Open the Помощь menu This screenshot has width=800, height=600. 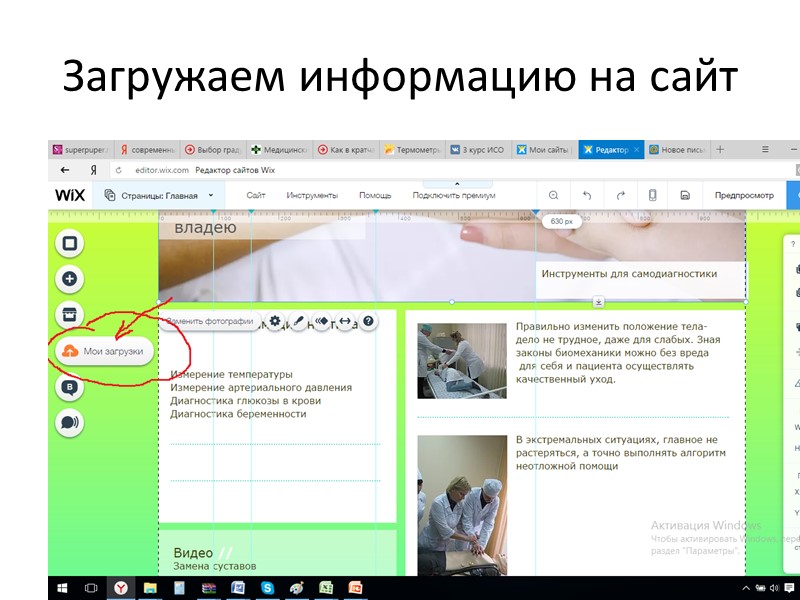(x=375, y=195)
